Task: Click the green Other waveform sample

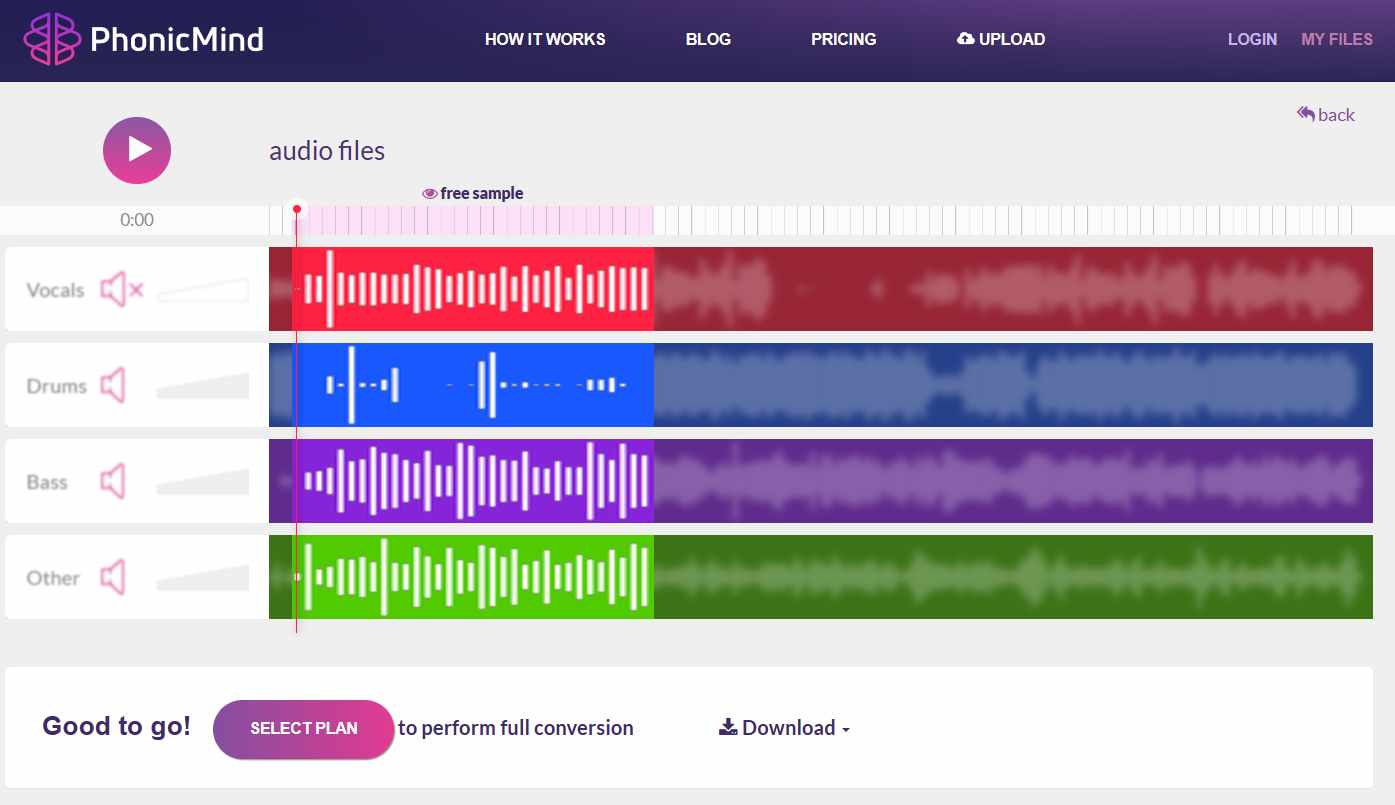Action: 473,577
